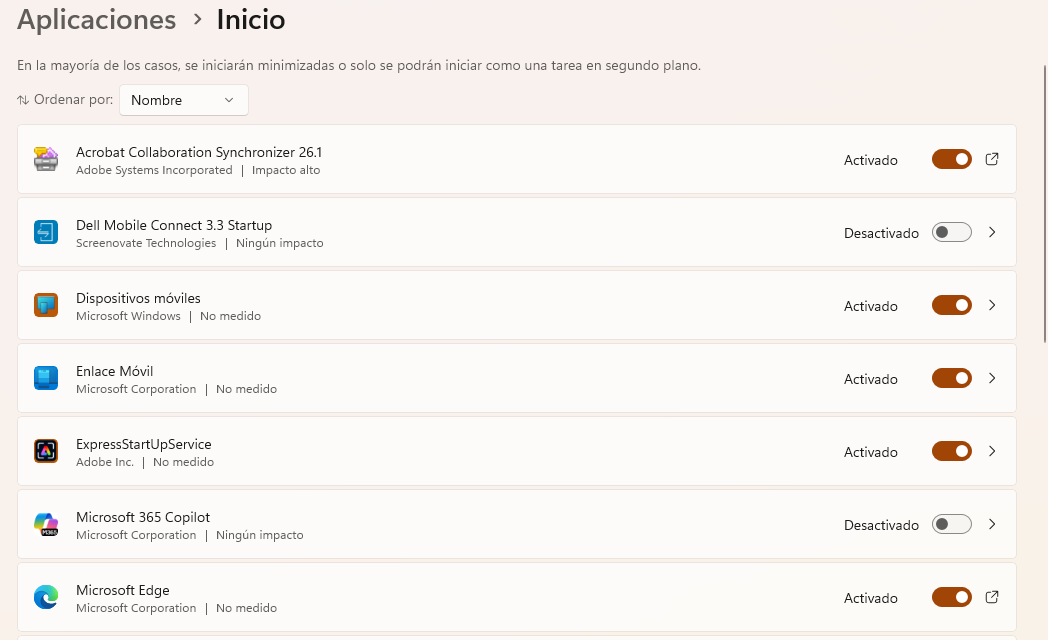The image size is (1048, 640).
Task: Click the Enlace Móvil app icon
Action: [46, 377]
